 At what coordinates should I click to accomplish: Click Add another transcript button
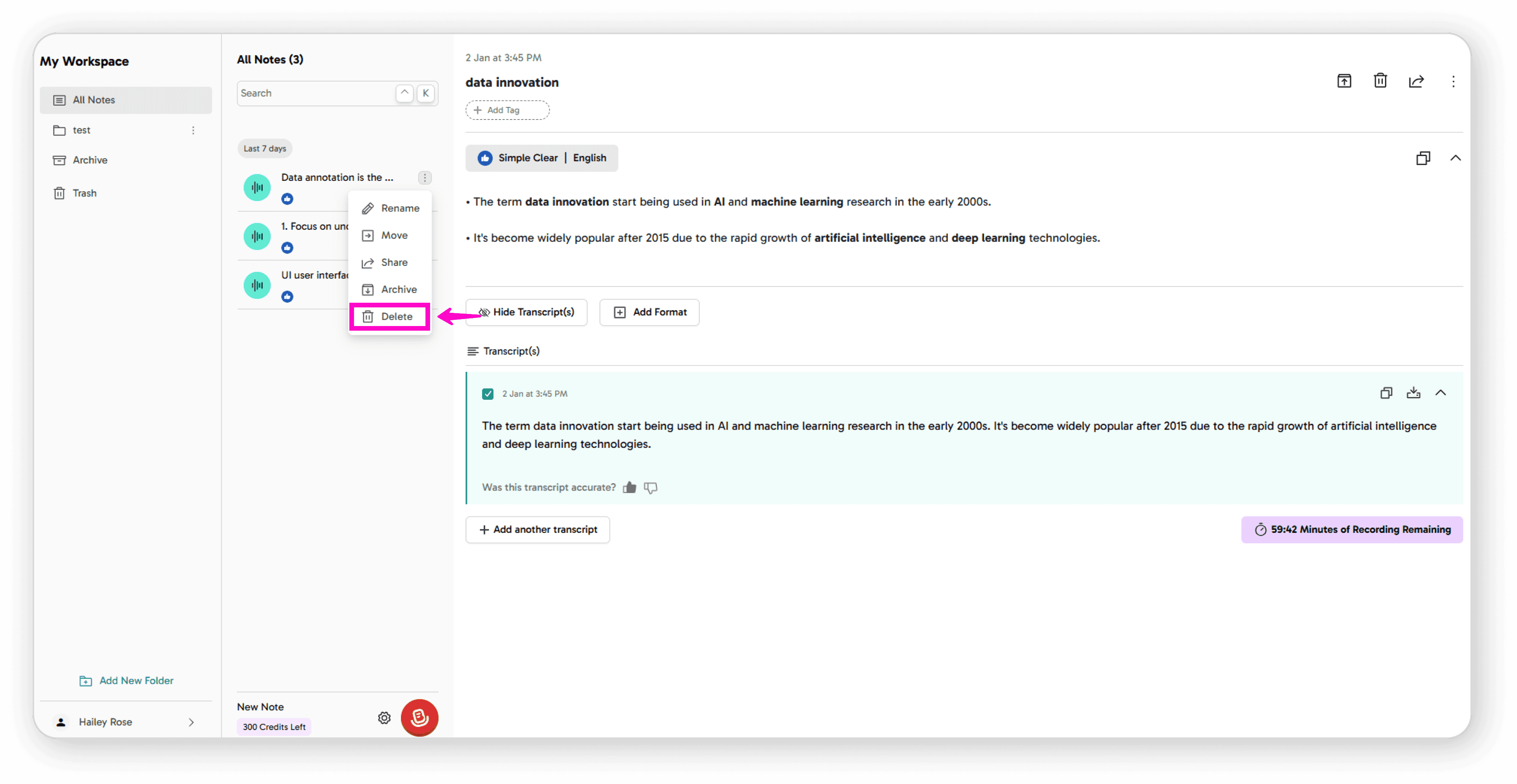click(537, 529)
